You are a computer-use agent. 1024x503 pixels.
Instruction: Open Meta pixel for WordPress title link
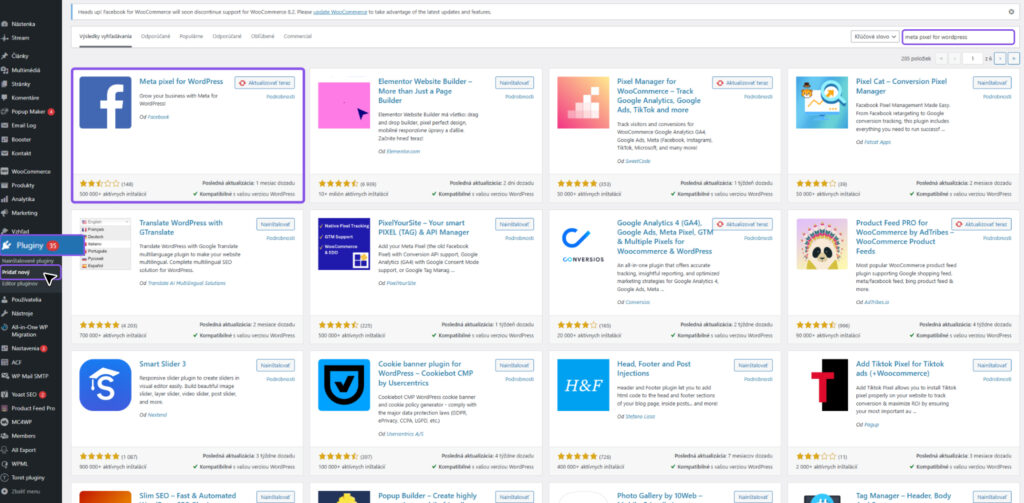pyautogui.click(x=182, y=82)
